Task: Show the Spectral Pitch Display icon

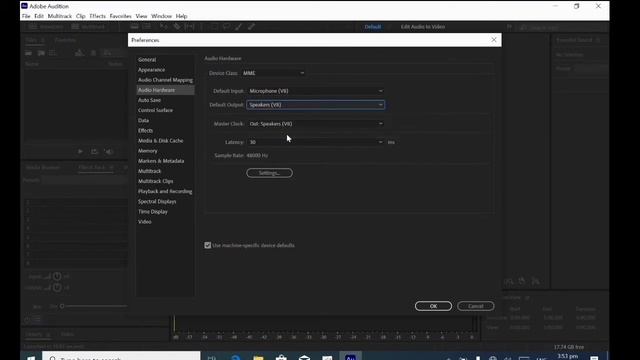Action: [x=146, y=27]
